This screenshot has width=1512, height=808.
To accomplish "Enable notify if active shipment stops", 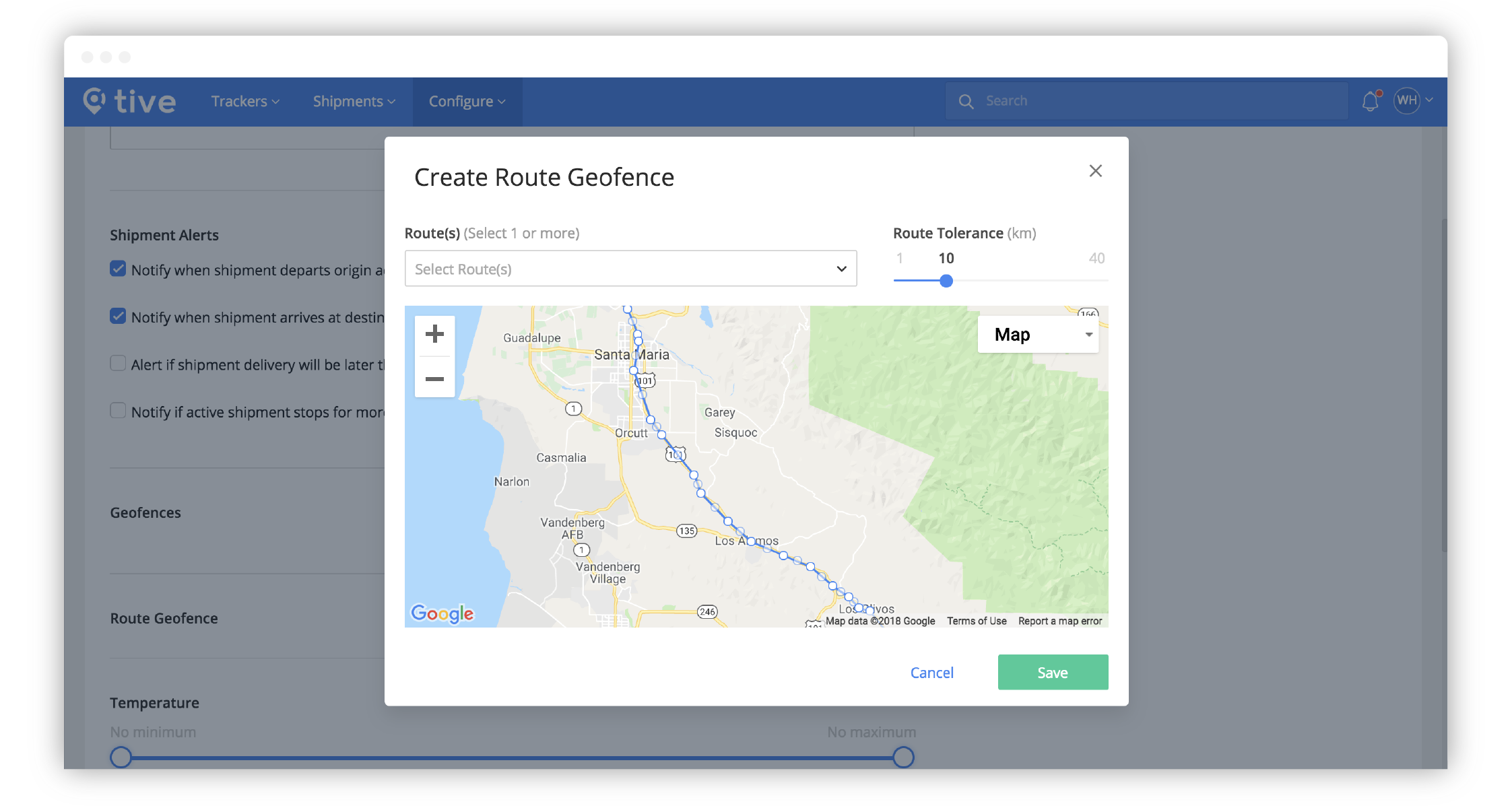I will pos(118,411).
